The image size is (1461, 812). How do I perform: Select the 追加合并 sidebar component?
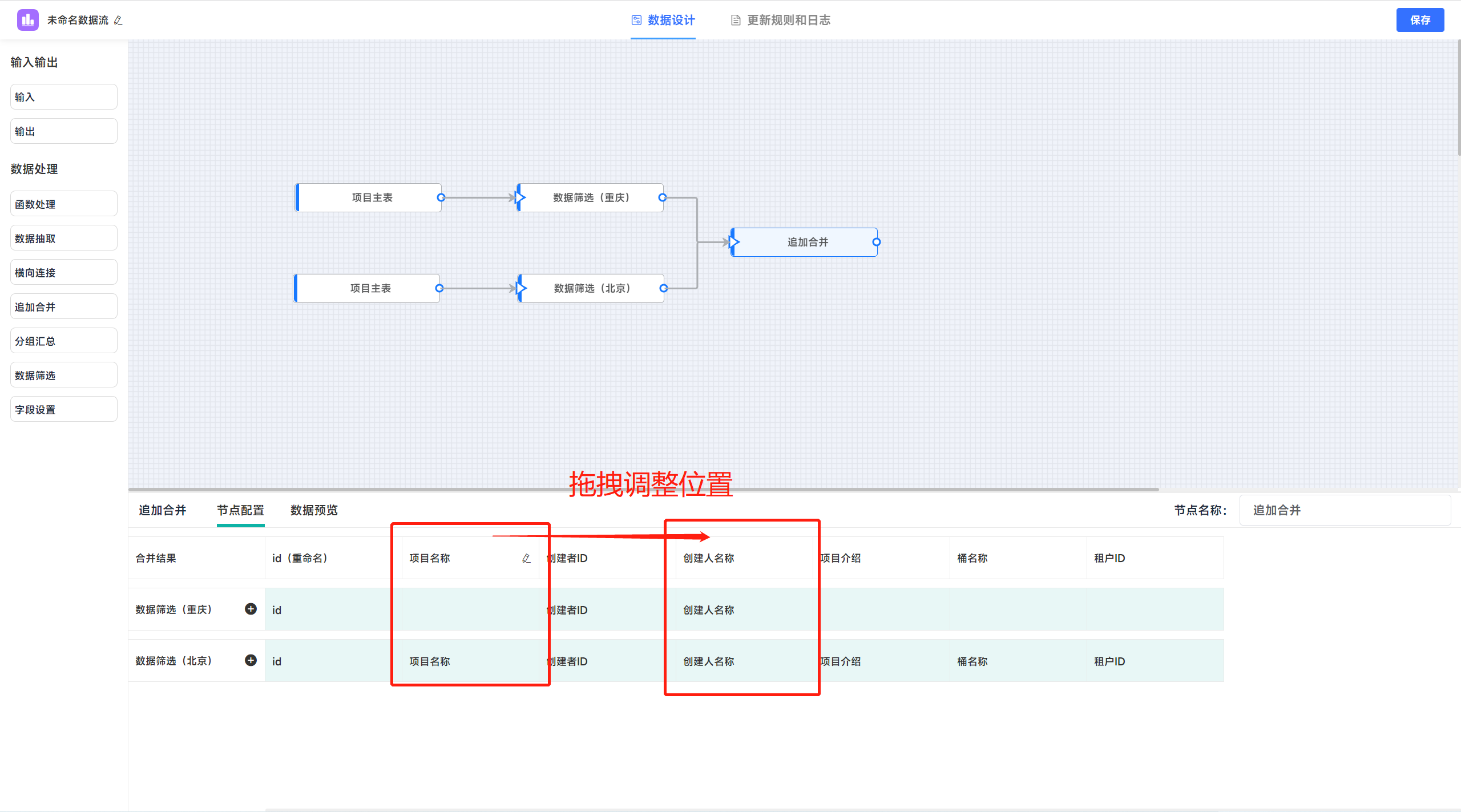click(64, 306)
